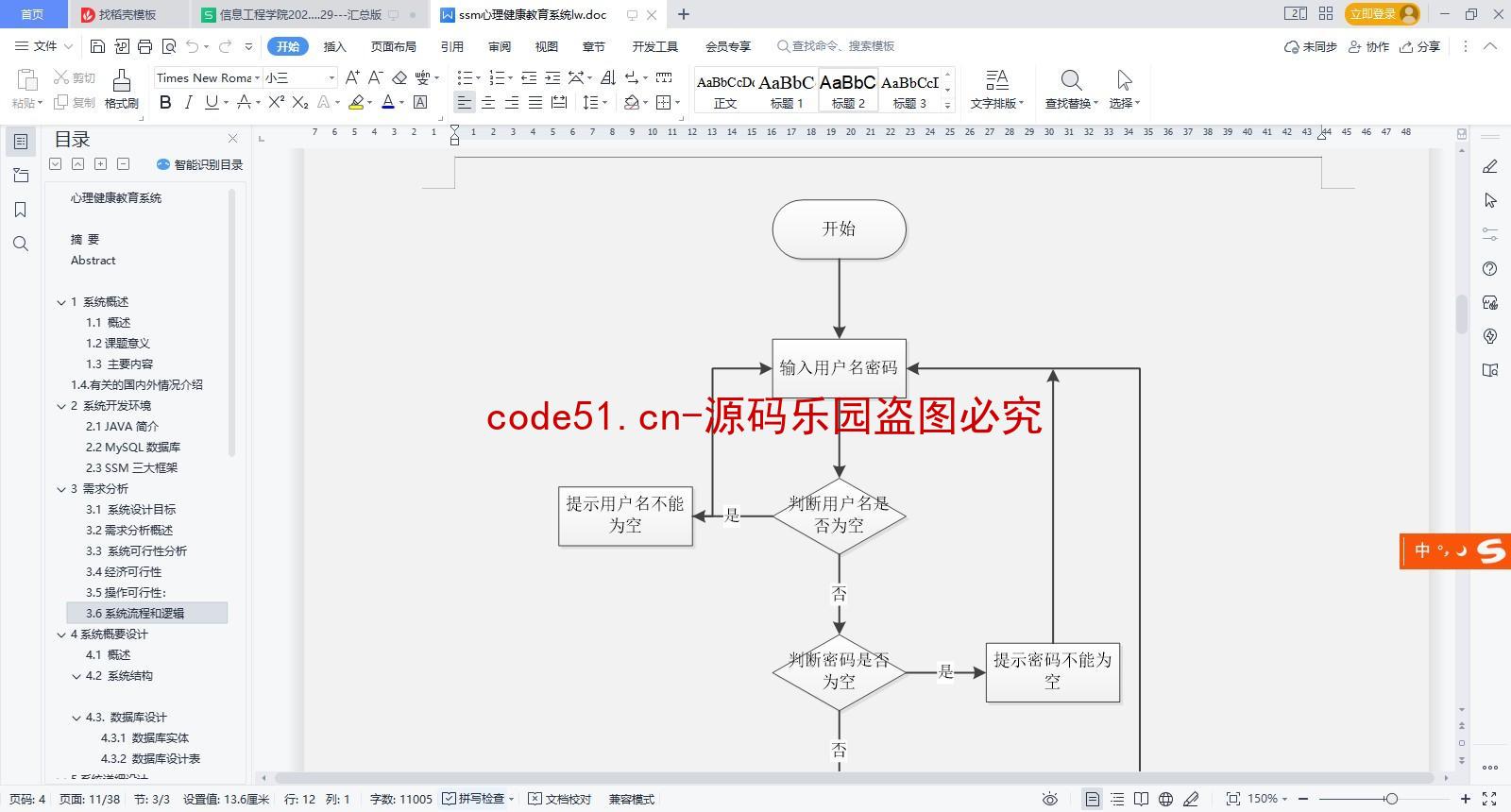Center align the paragraph

point(488,102)
